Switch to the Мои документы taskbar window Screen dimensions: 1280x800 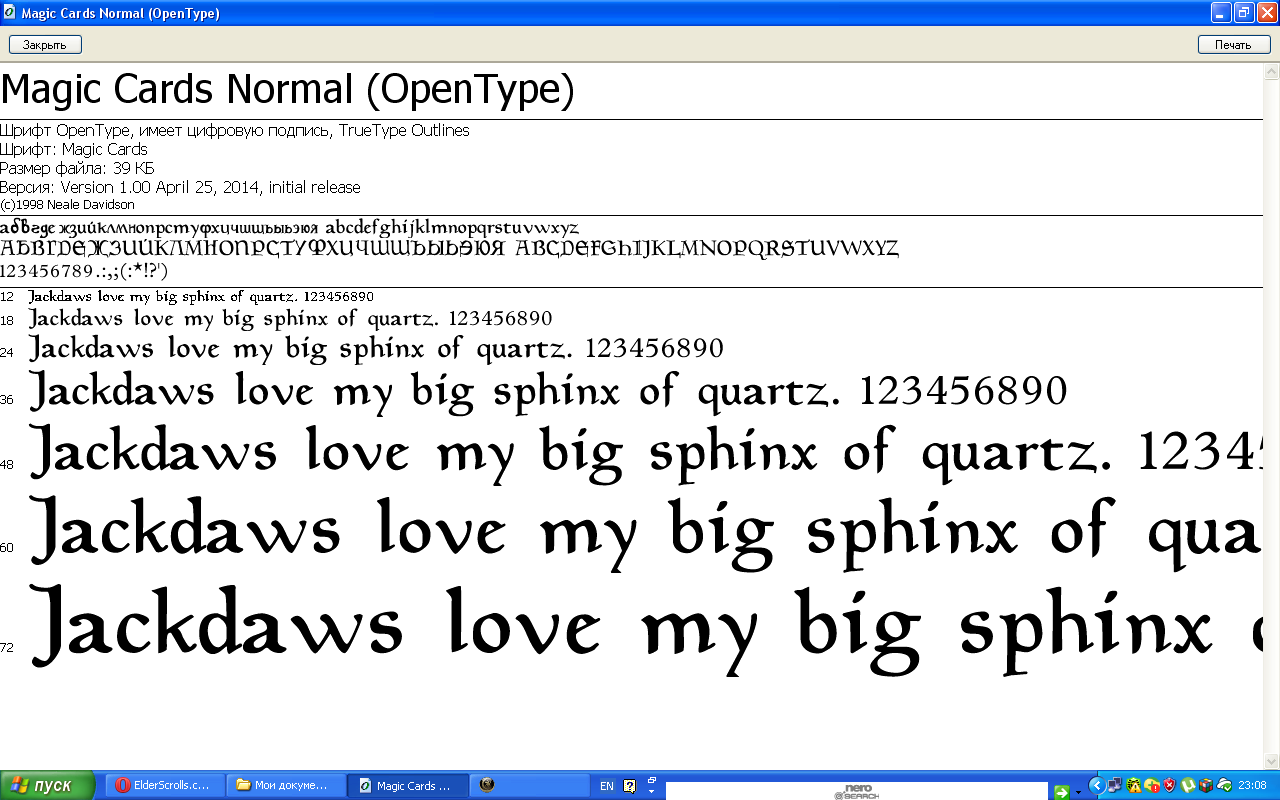287,786
